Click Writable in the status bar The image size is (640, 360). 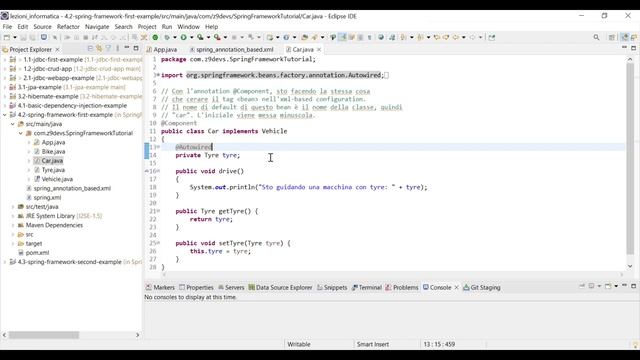click(x=299, y=344)
